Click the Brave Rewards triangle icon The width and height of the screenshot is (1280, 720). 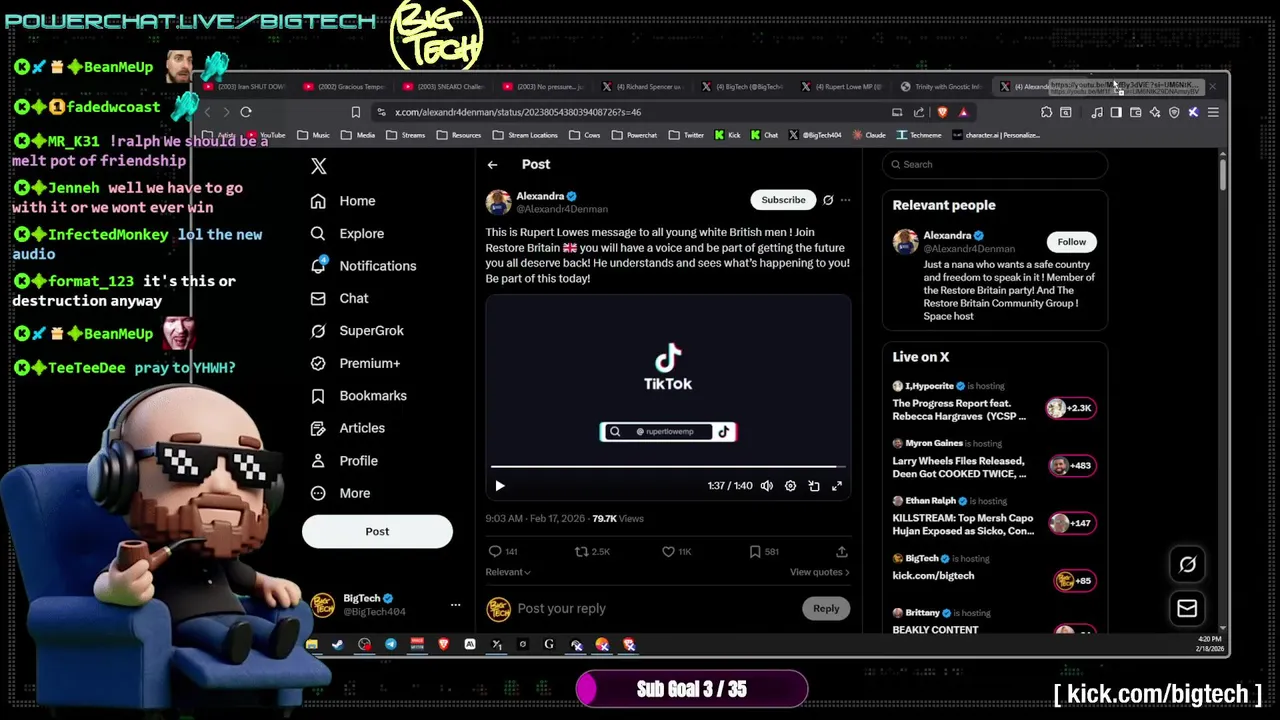[x=963, y=112]
